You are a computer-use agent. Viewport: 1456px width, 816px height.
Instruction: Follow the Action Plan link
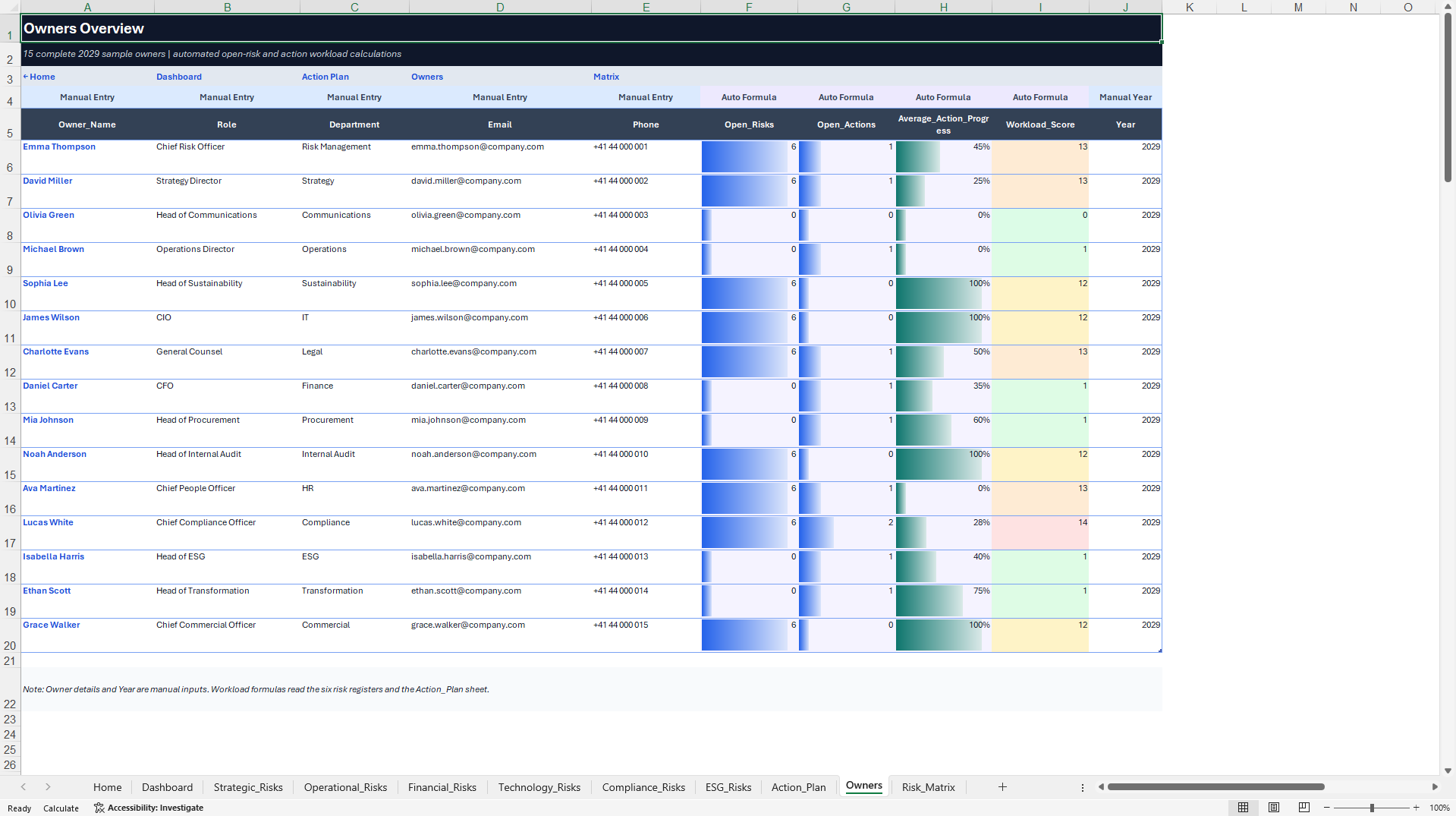tap(325, 77)
